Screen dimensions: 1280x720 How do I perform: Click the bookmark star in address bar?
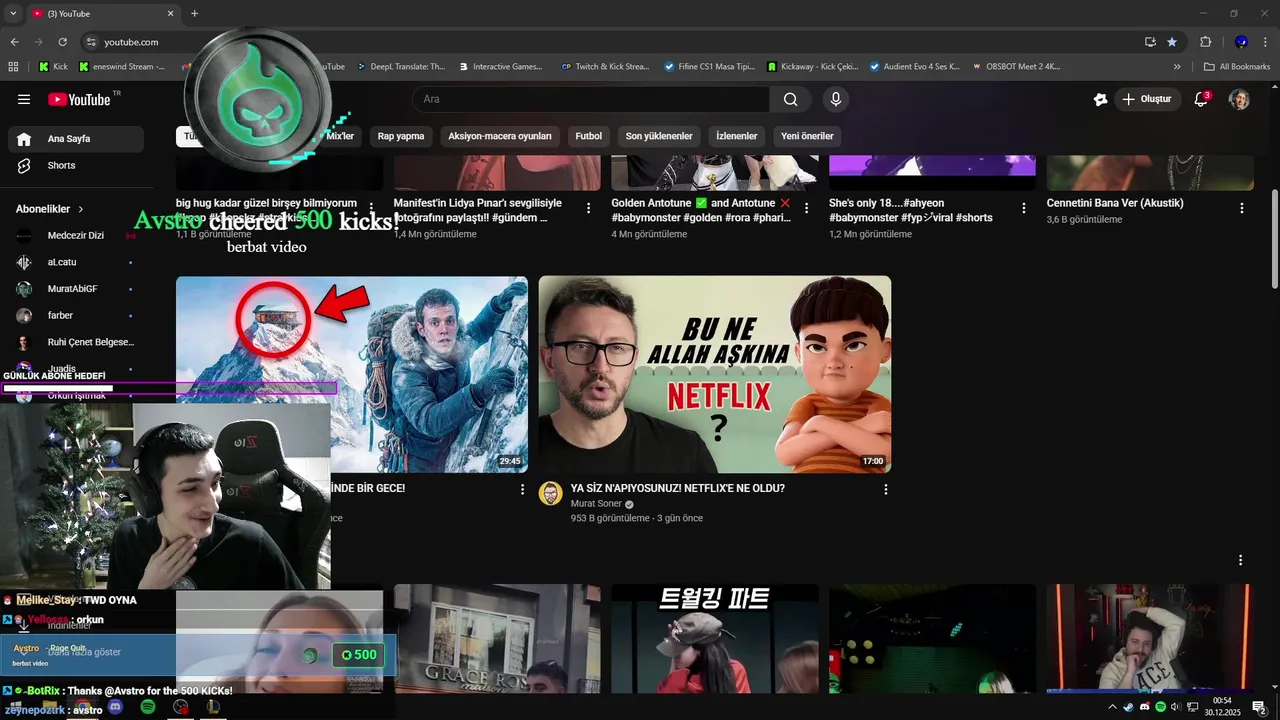[1171, 42]
